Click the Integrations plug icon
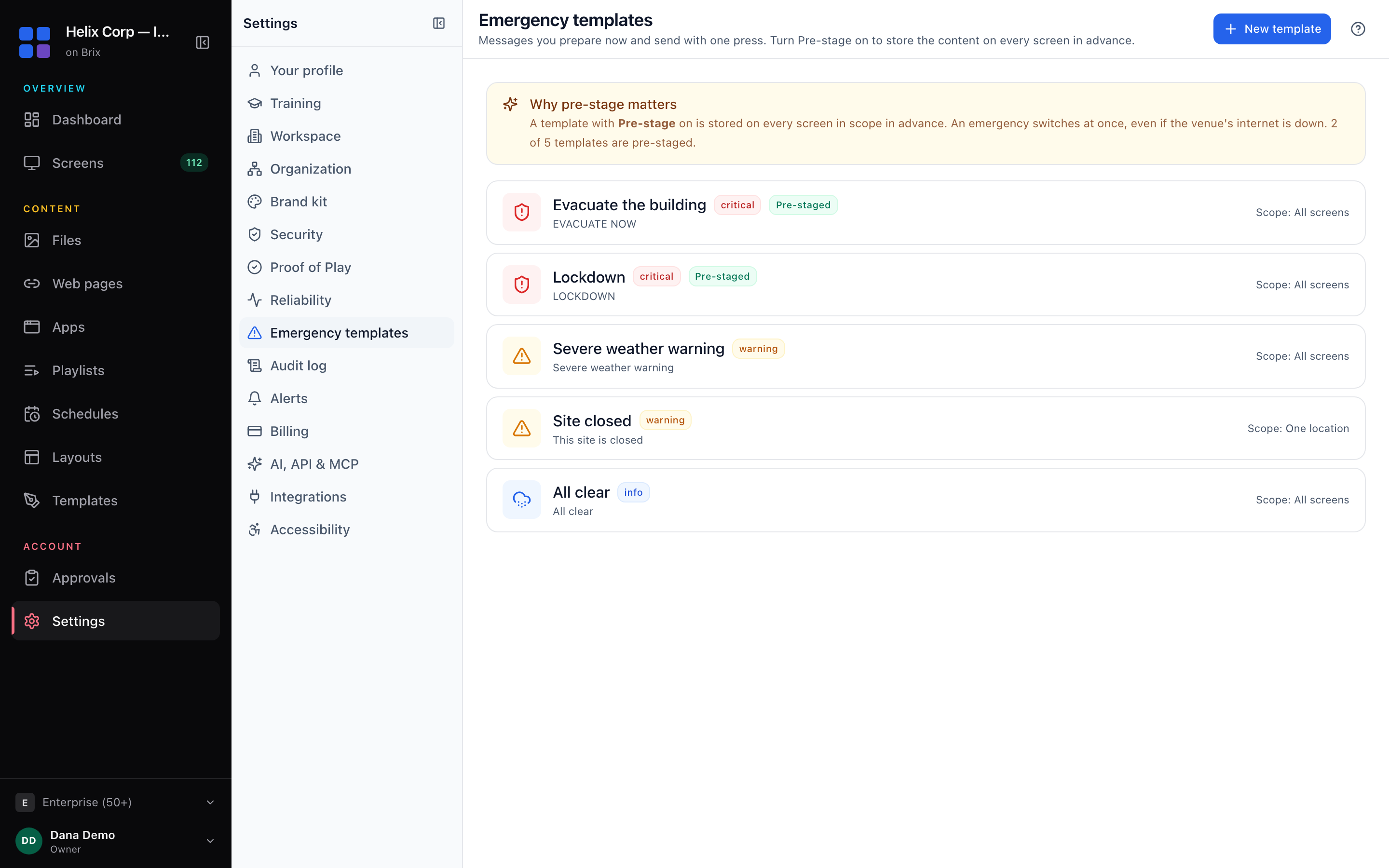The height and width of the screenshot is (868, 1389). pyautogui.click(x=254, y=497)
